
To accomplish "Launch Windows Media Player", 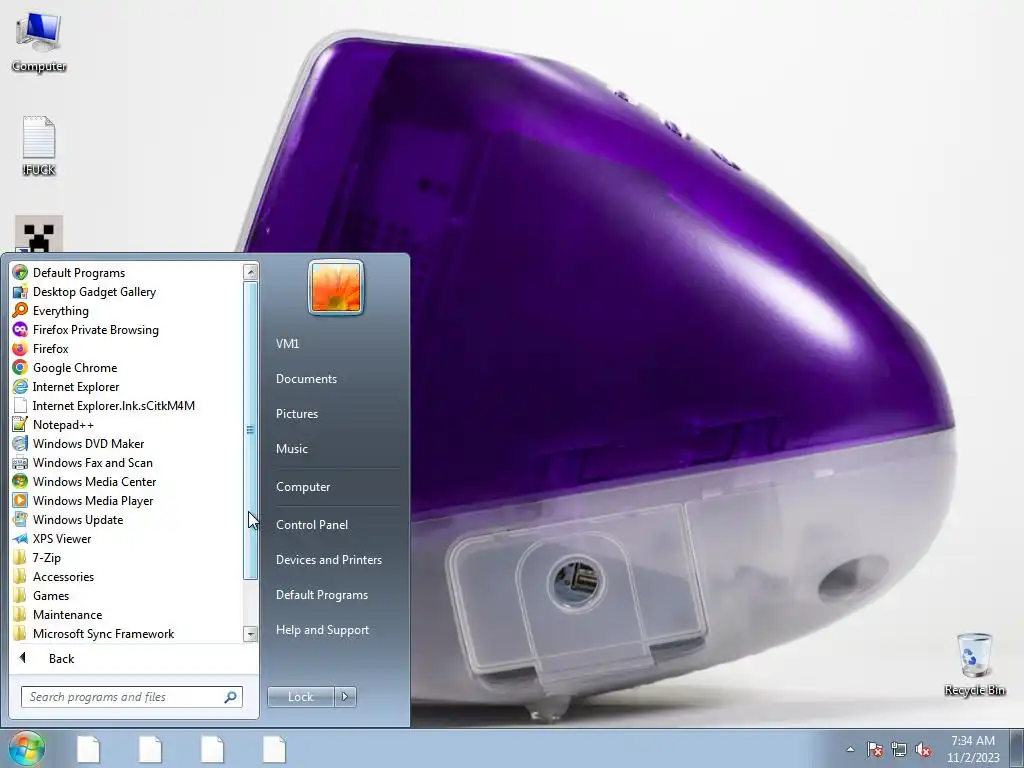I will [93, 500].
